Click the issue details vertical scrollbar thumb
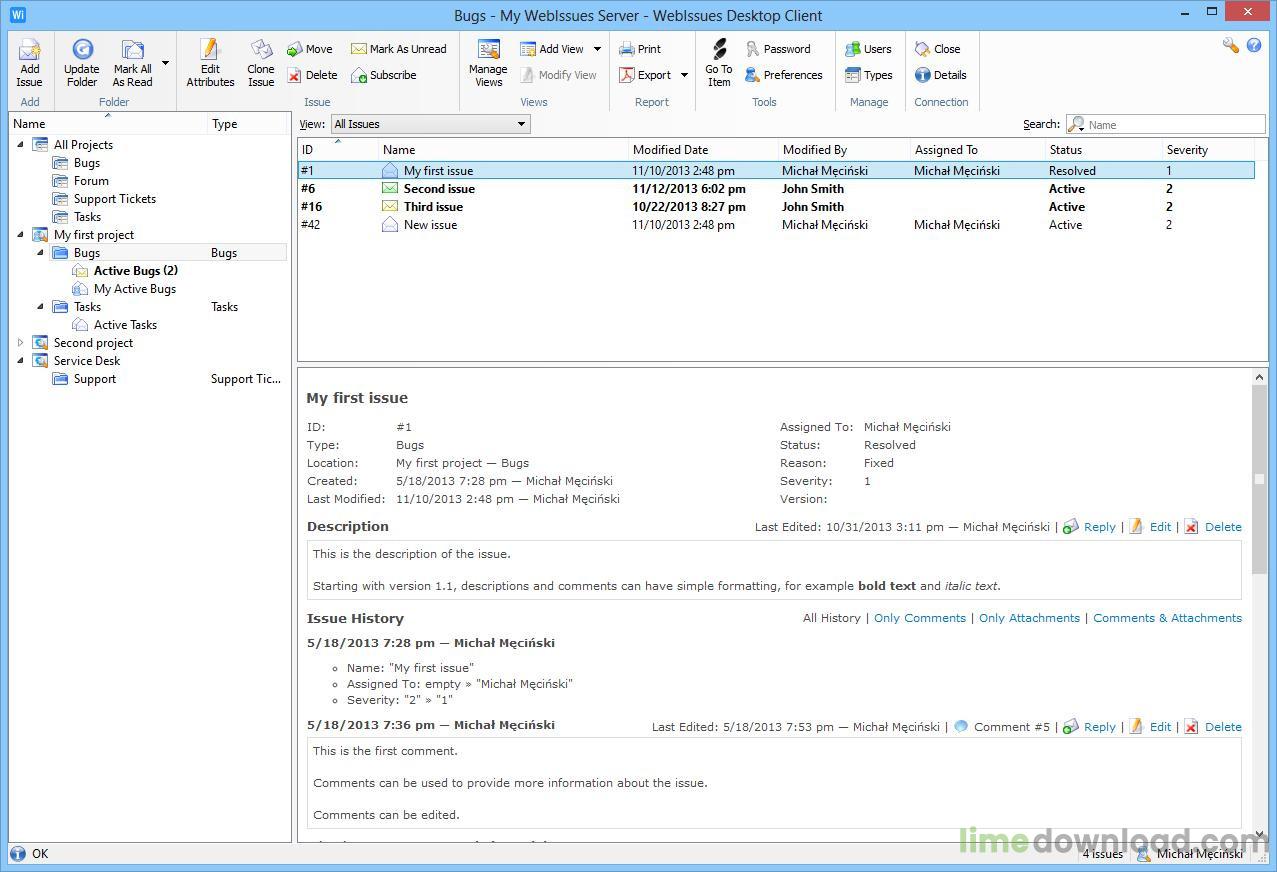This screenshot has width=1277, height=872. click(1260, 478)
